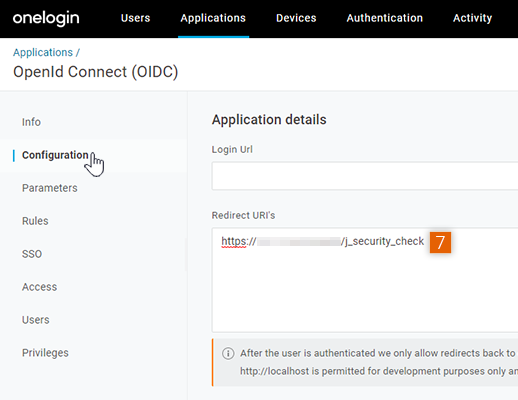518x400 pixels.
Task: Open the Activity navigation menu
Action: [x=472, y=18]
